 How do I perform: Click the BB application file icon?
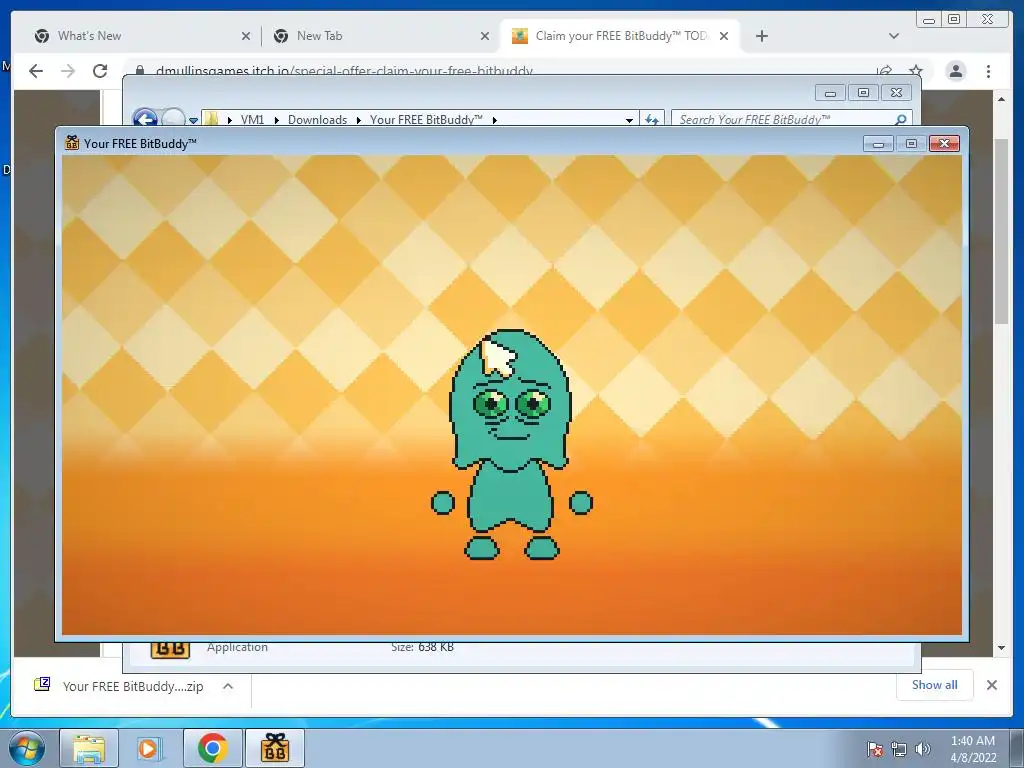(170, 649)
